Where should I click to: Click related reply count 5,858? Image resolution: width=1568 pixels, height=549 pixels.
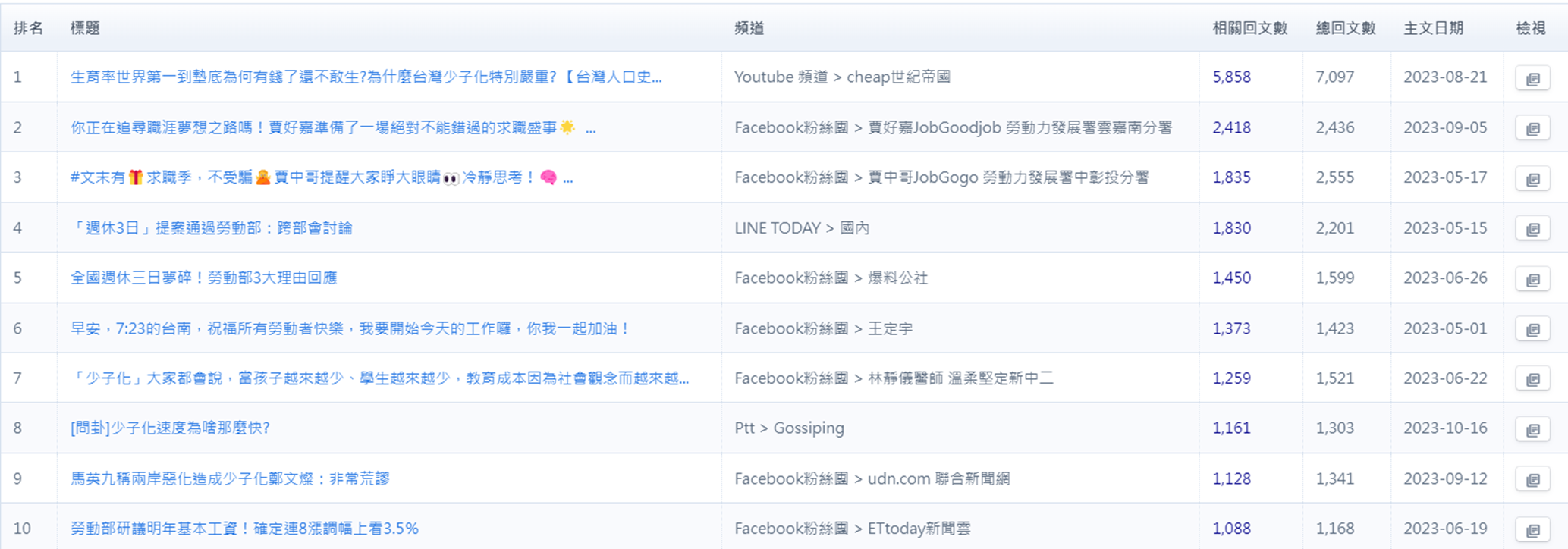[1231, 77]
